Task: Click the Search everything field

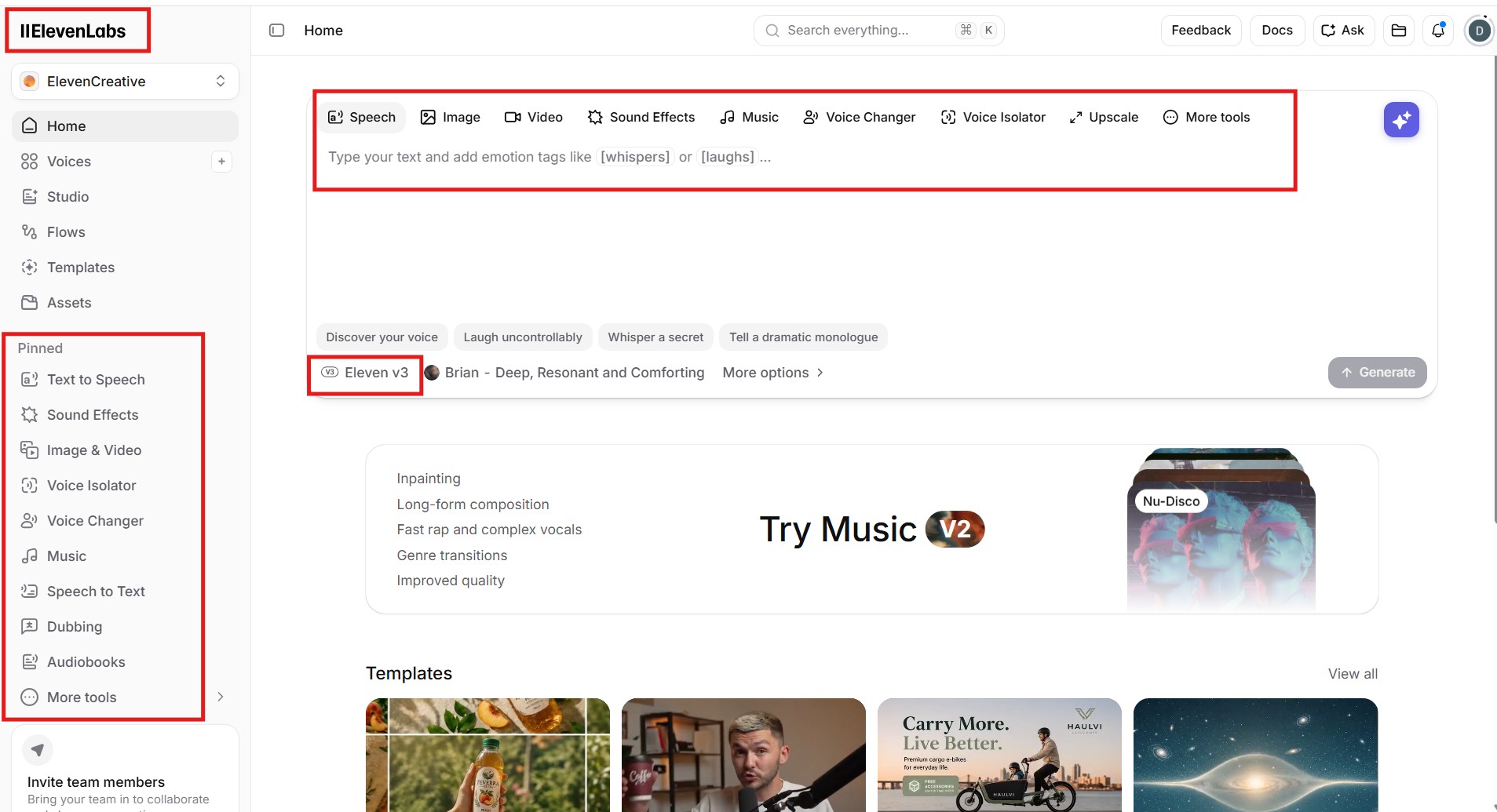Action: (x=879, y=31)
